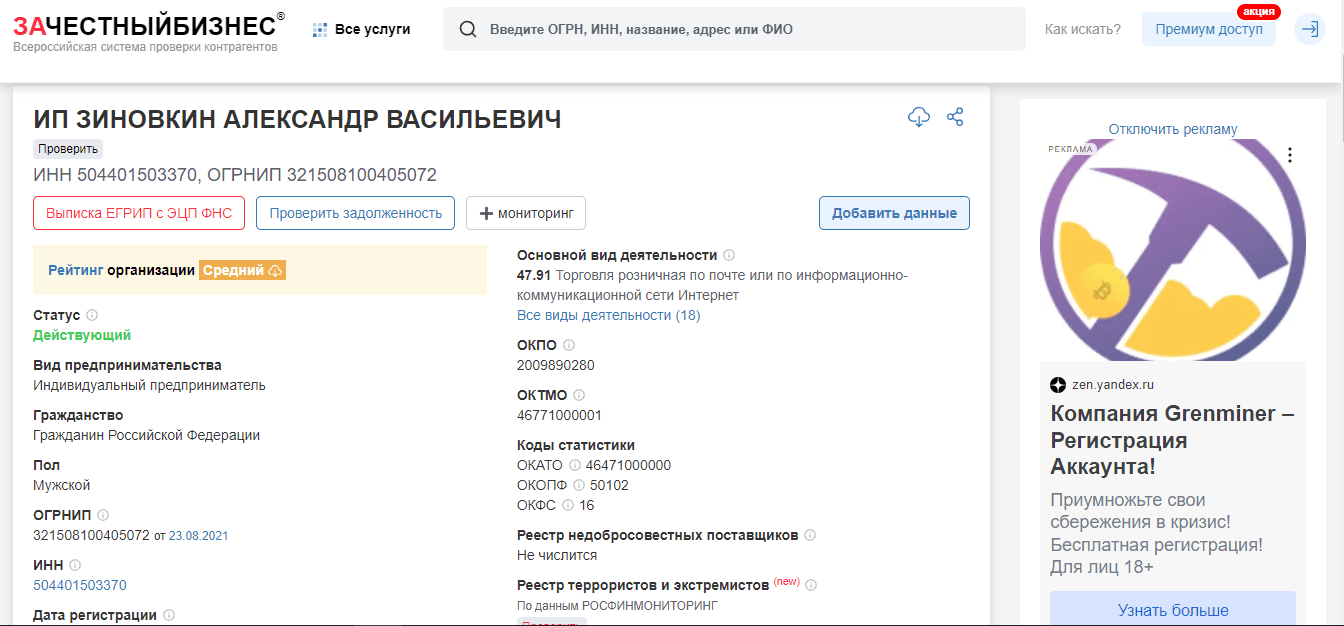
Task: Click the info icon next to Статус
Action: pyautogui.click(x=92, y=314)
